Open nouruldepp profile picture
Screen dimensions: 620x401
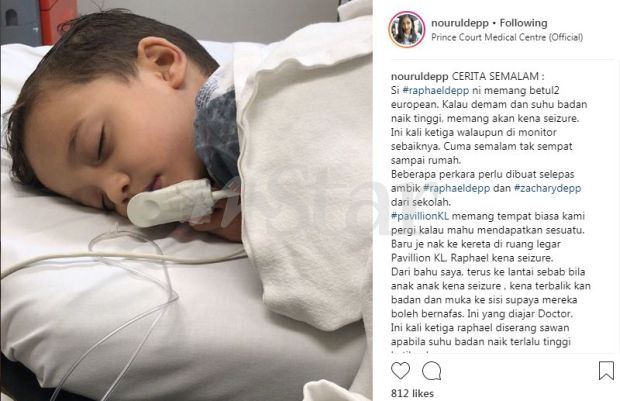click(x=406, y=30)
